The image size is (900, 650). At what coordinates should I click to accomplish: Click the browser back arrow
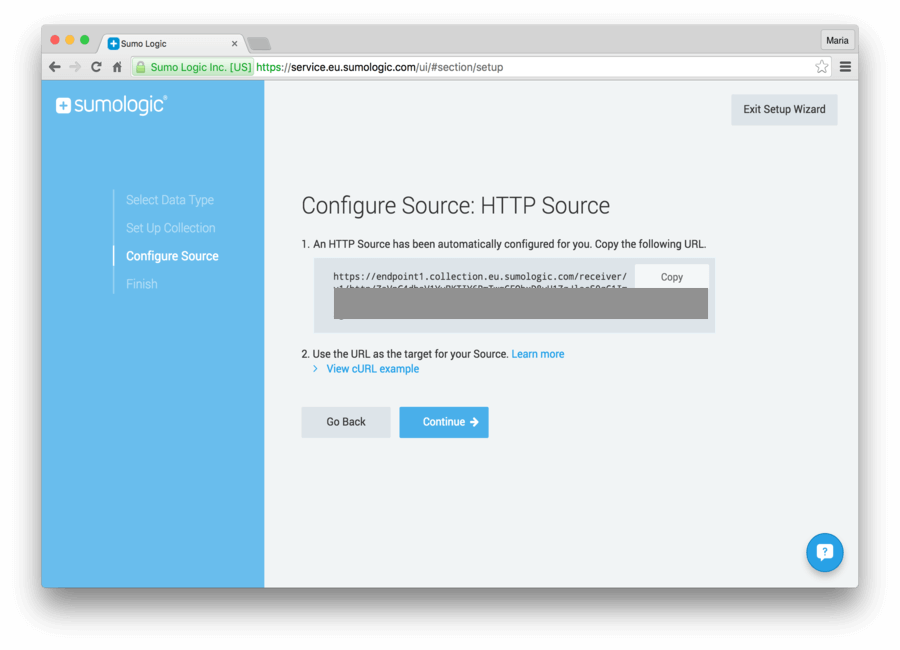tap(55, 67)
